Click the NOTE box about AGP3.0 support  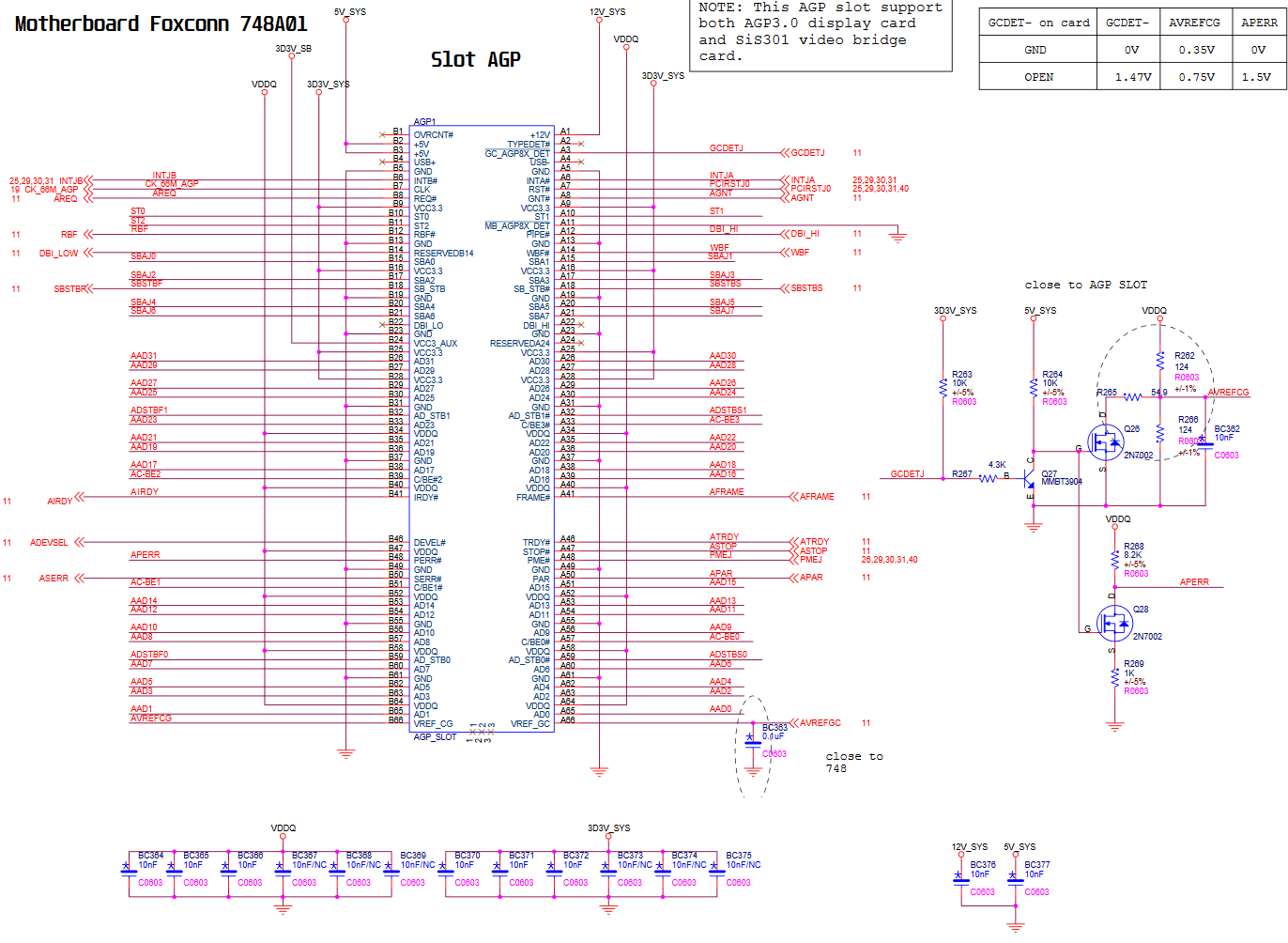tap(822, 34)
